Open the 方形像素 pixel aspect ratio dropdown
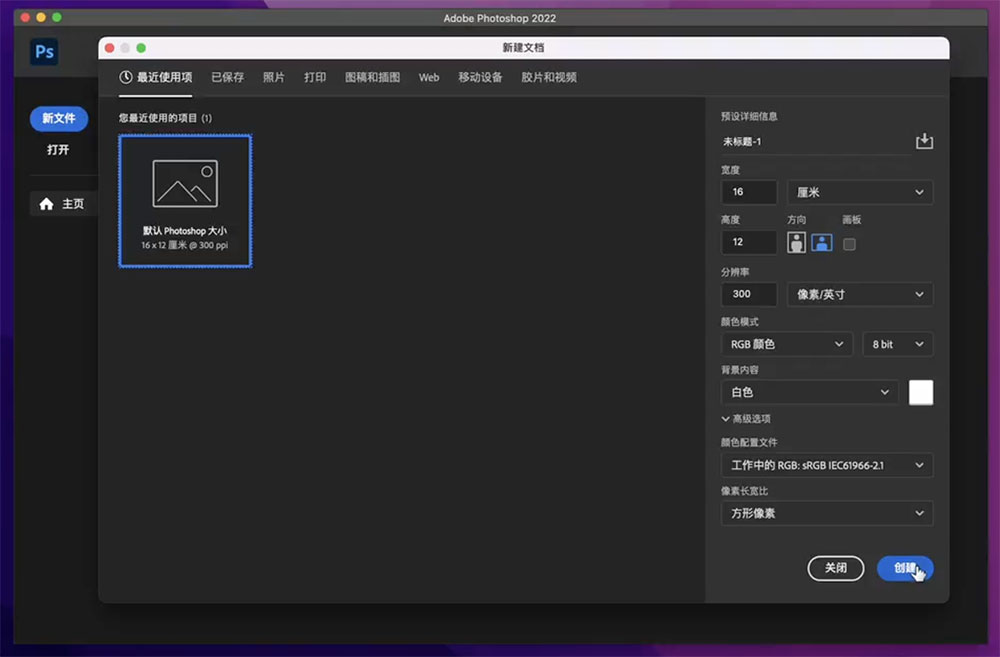 tap(827, 513)
